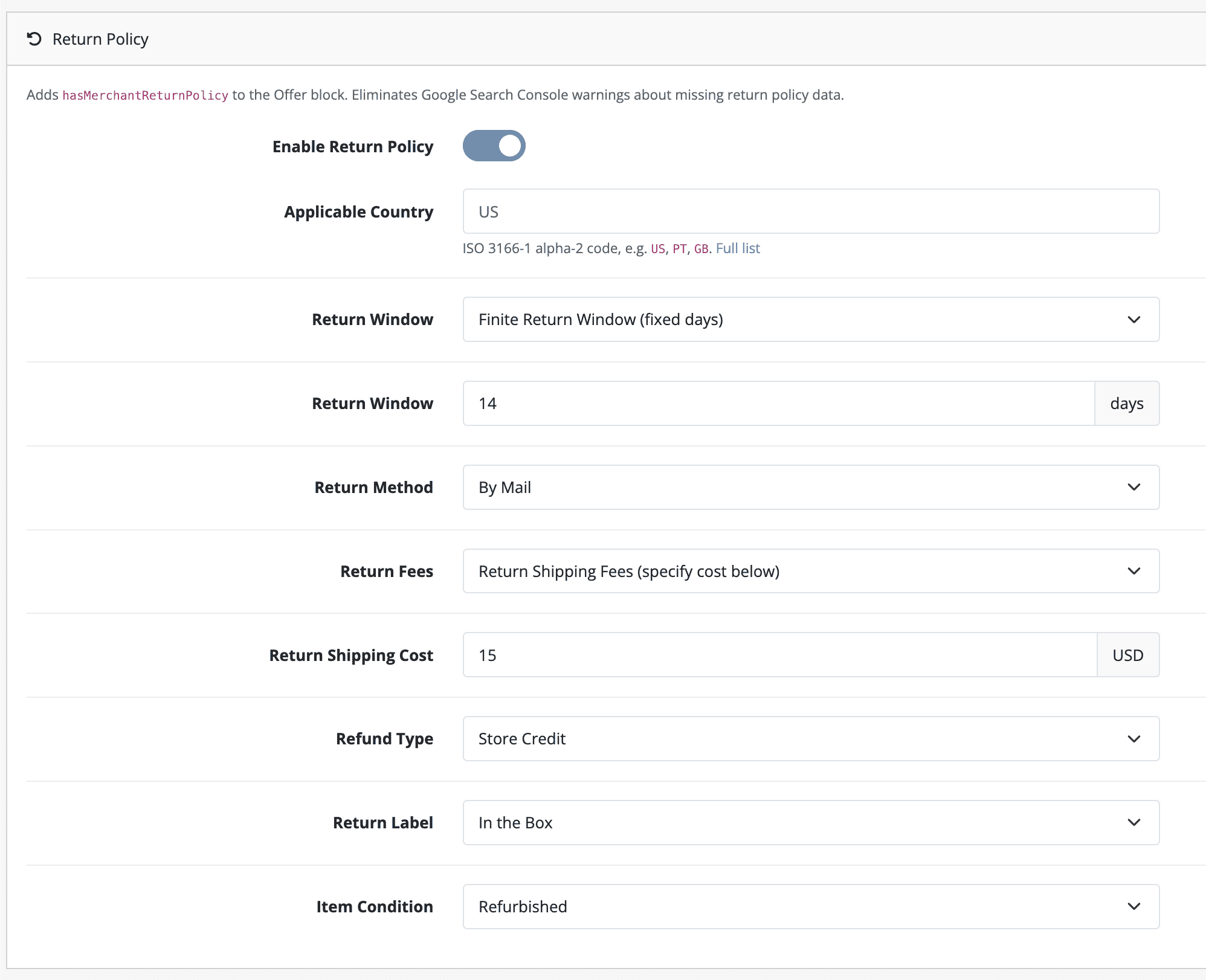The image size is (1206, 980).
Task: Open the Return Window type dropdown
Action: (811, 319)
